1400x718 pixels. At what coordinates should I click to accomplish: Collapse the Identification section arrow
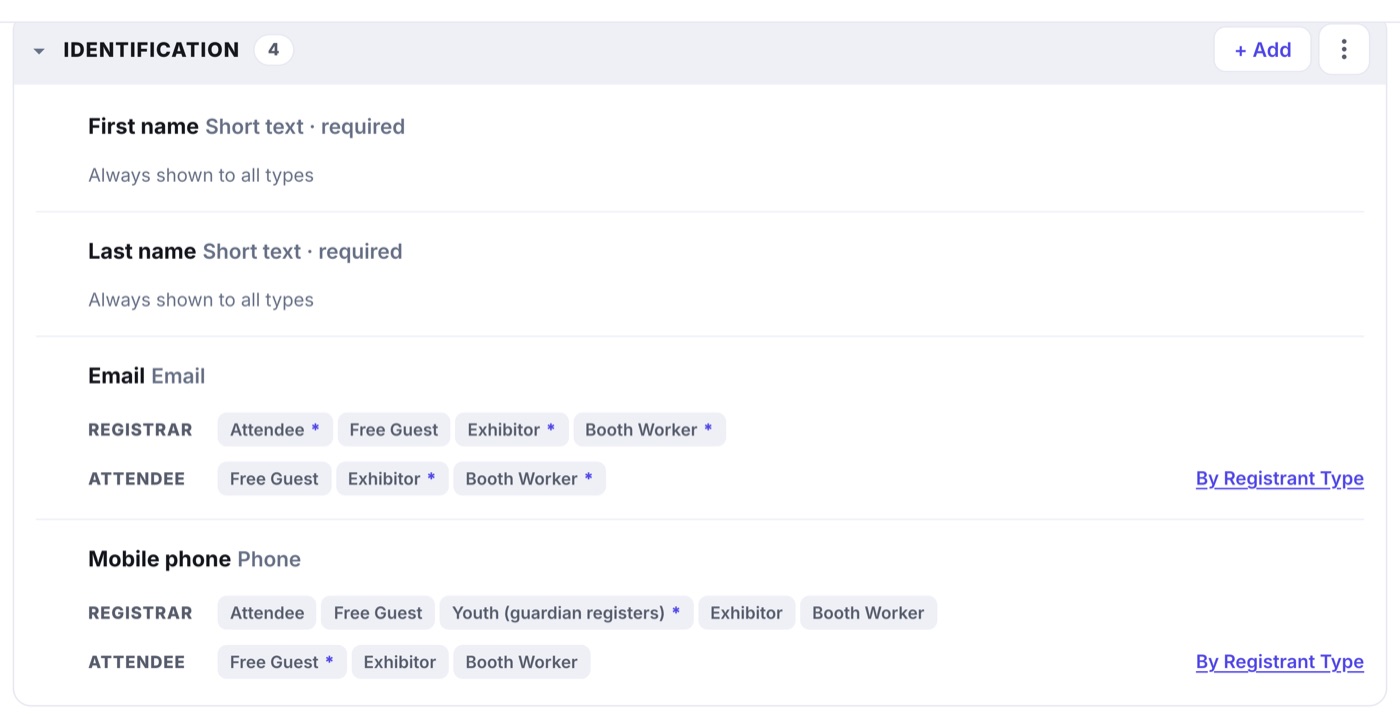39,51
